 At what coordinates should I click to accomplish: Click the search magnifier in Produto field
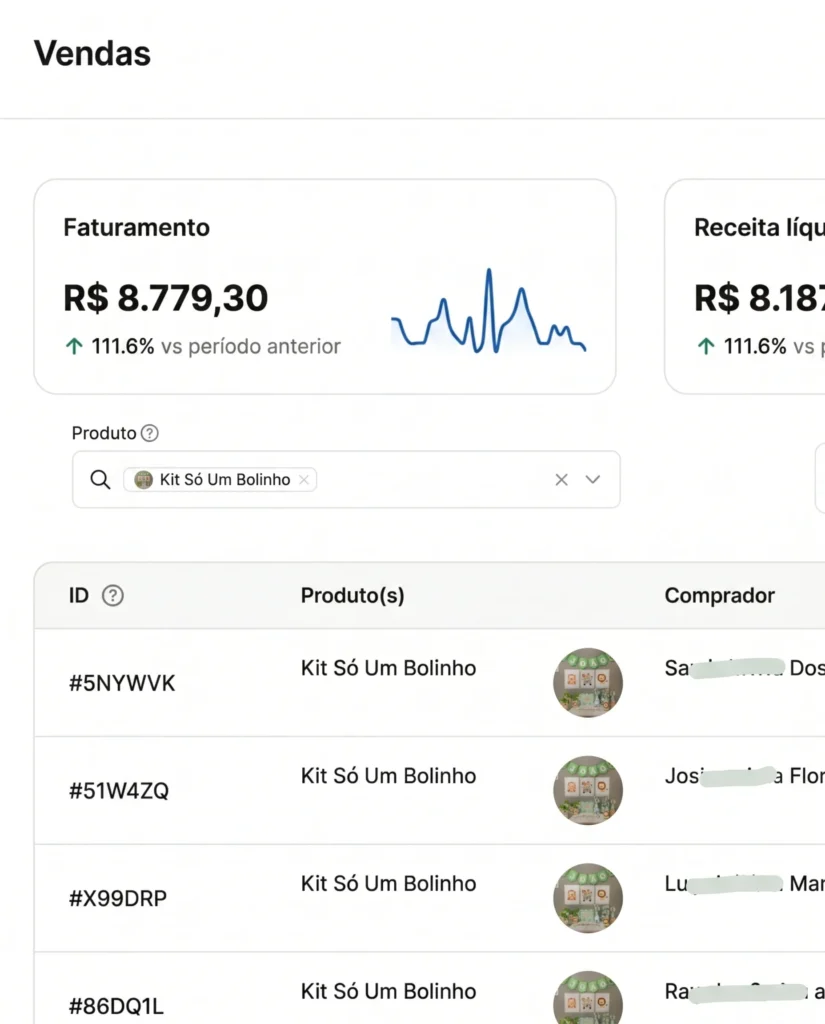click(100, 479)
